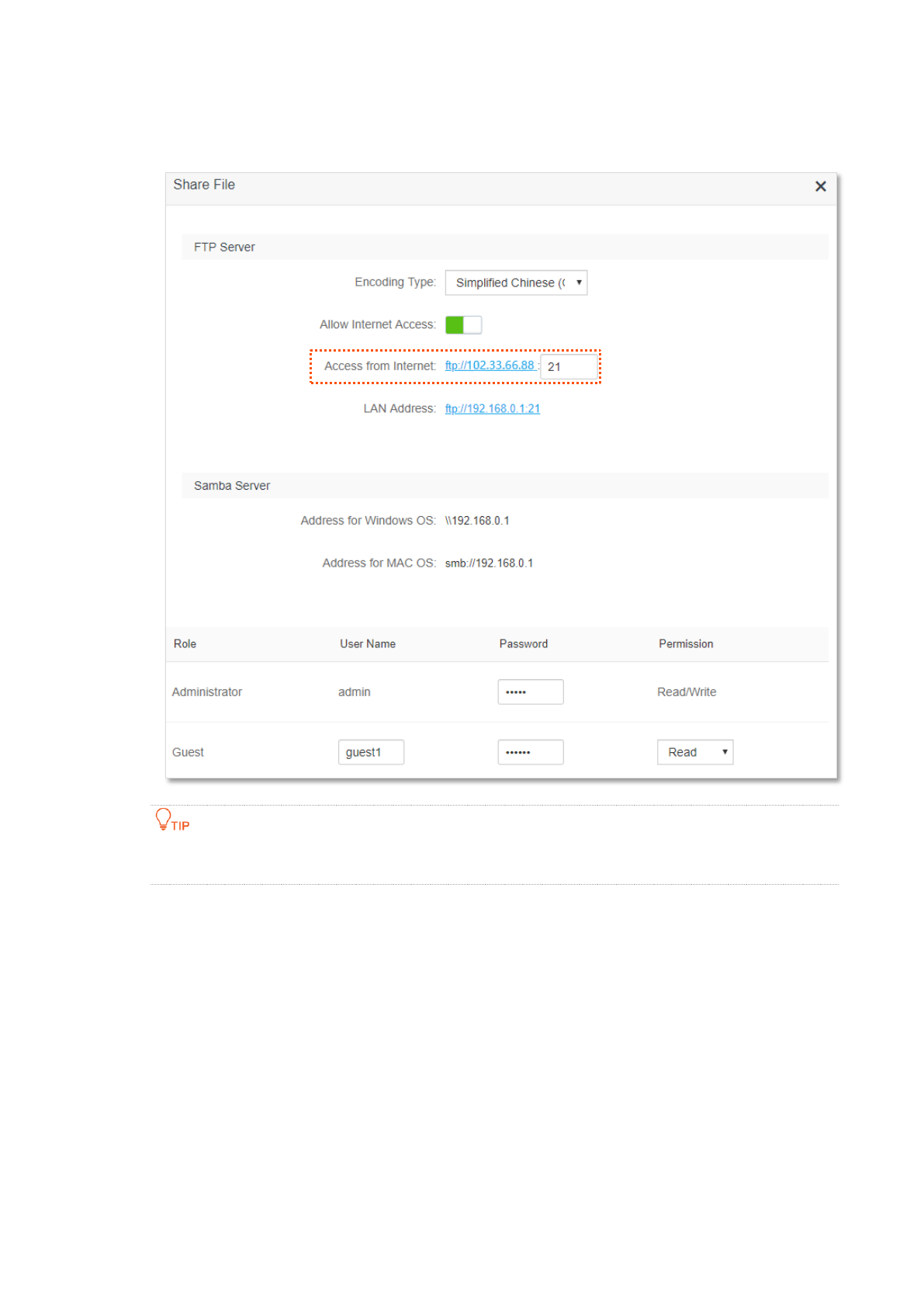Viewport: 924px width, 1307px height.
Task: Click the Role column header
Action: point(185,644)
